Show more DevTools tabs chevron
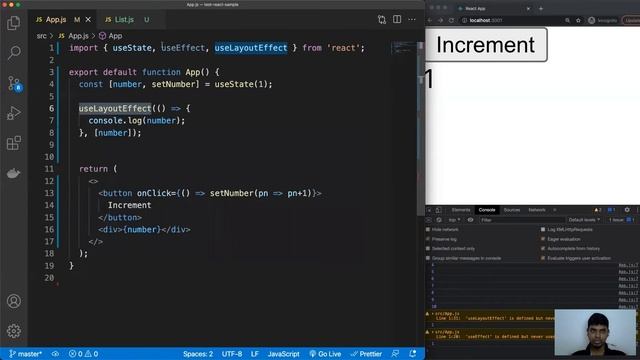The height and width of the screenshot is (360, 640). pyautogui.click(x=555, y=210)
